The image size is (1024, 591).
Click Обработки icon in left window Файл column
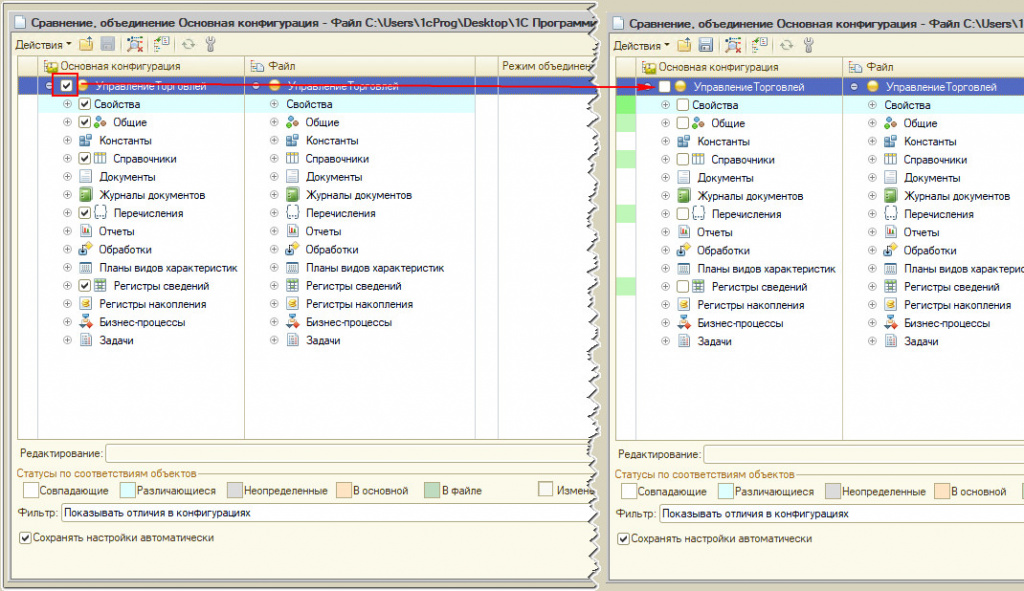pyautogui.click(x=293, y=249)
